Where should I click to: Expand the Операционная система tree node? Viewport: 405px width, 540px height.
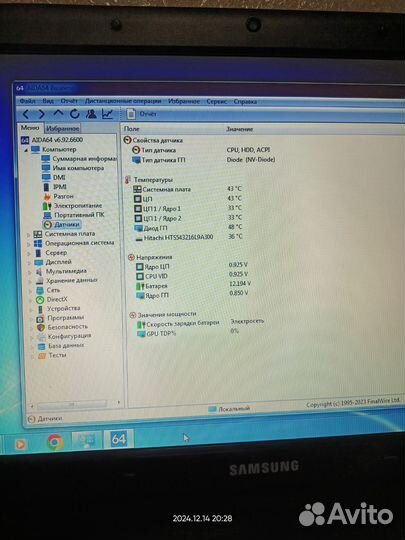pos(29,244)
